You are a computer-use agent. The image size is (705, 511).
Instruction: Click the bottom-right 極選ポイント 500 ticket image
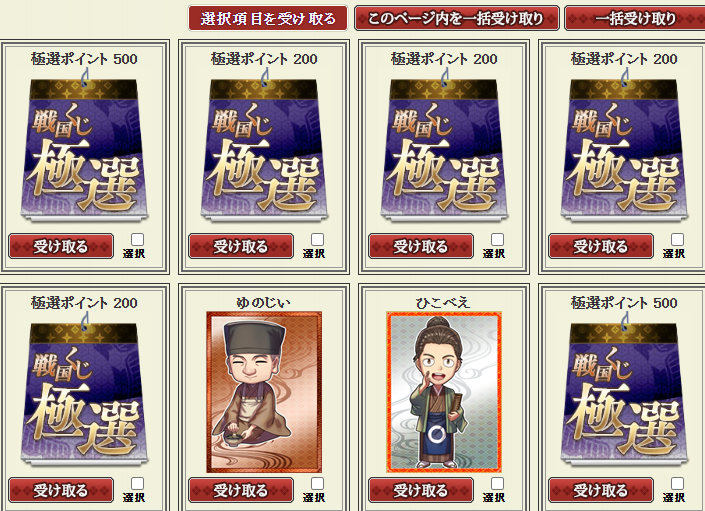point(624,390)
